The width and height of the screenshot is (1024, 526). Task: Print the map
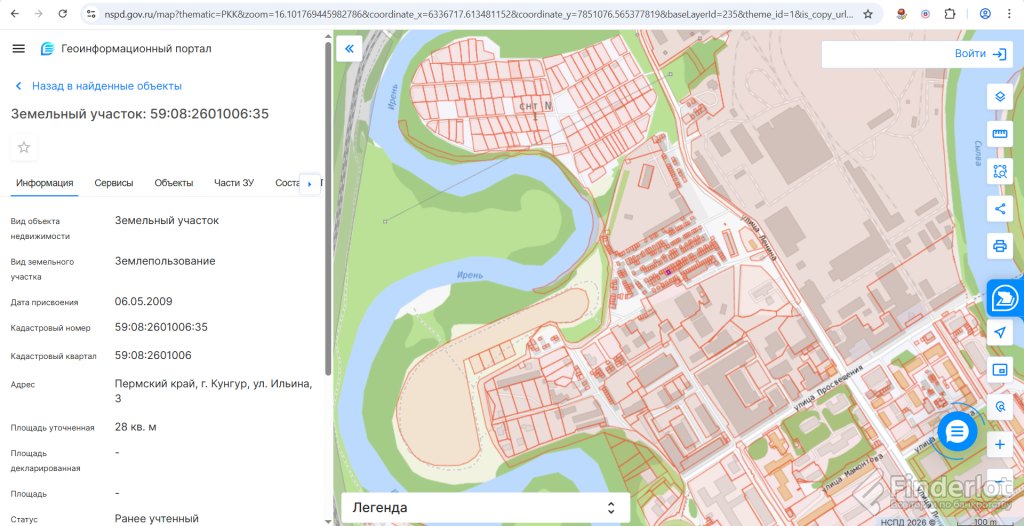pyautogui.click(x=999, y=246)
